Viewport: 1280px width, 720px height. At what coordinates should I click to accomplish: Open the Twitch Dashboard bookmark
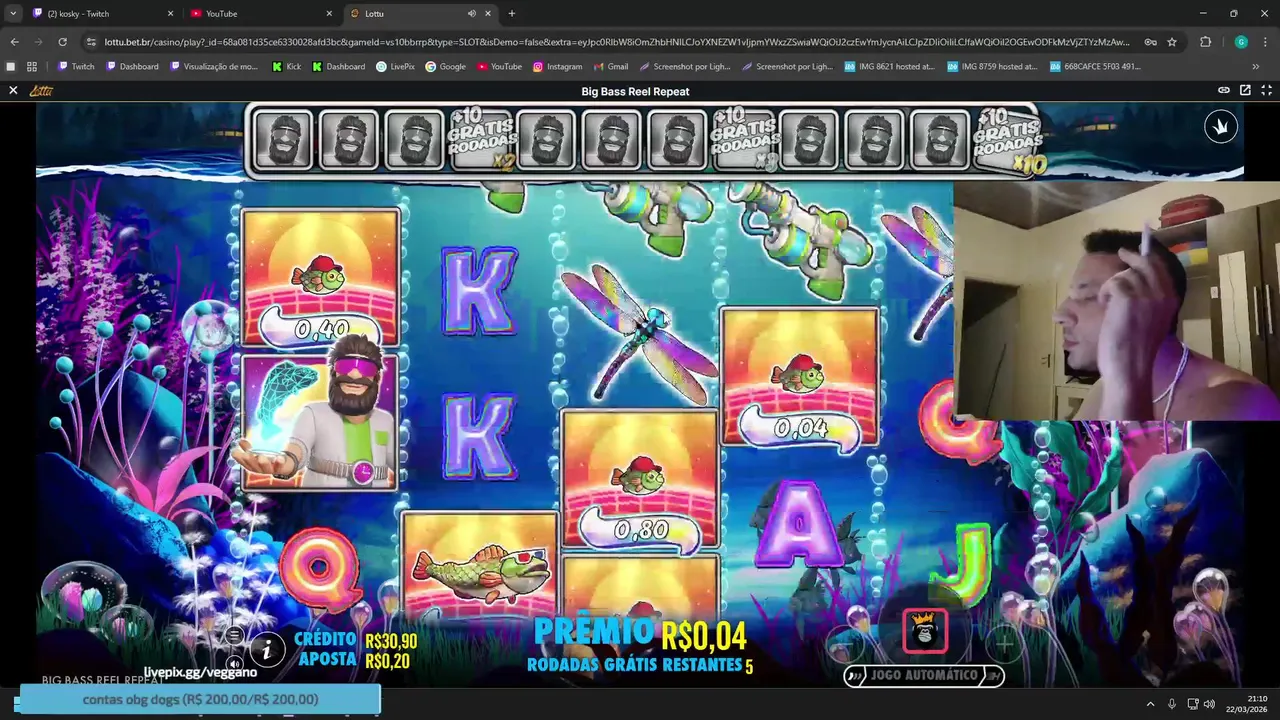[132, 67]
